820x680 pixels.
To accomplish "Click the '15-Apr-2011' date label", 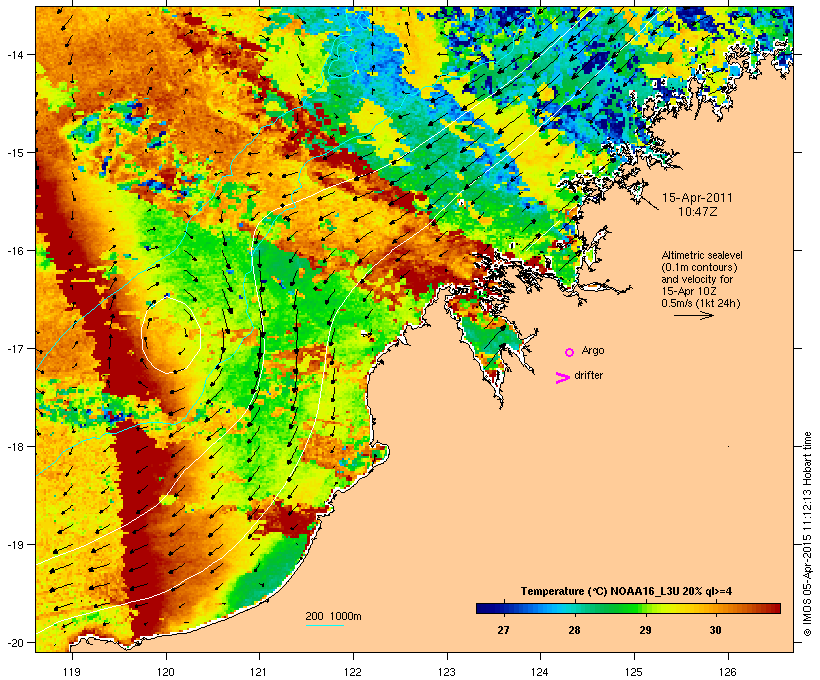I will [697, 198].
